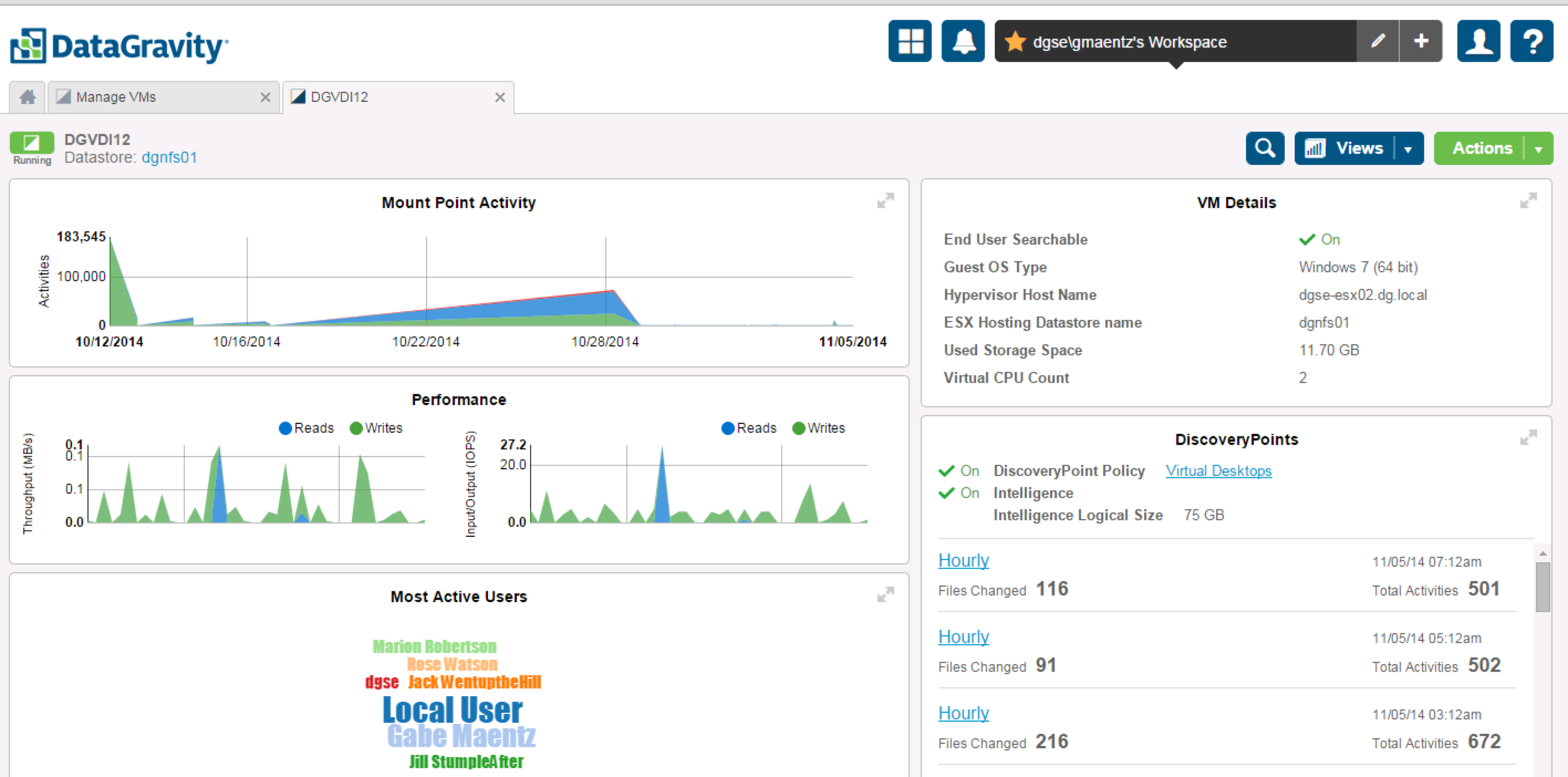This screenshot has height=777, width=1568.
Task: Open the Actions dropdown arrow
Action: [1539, 149]
